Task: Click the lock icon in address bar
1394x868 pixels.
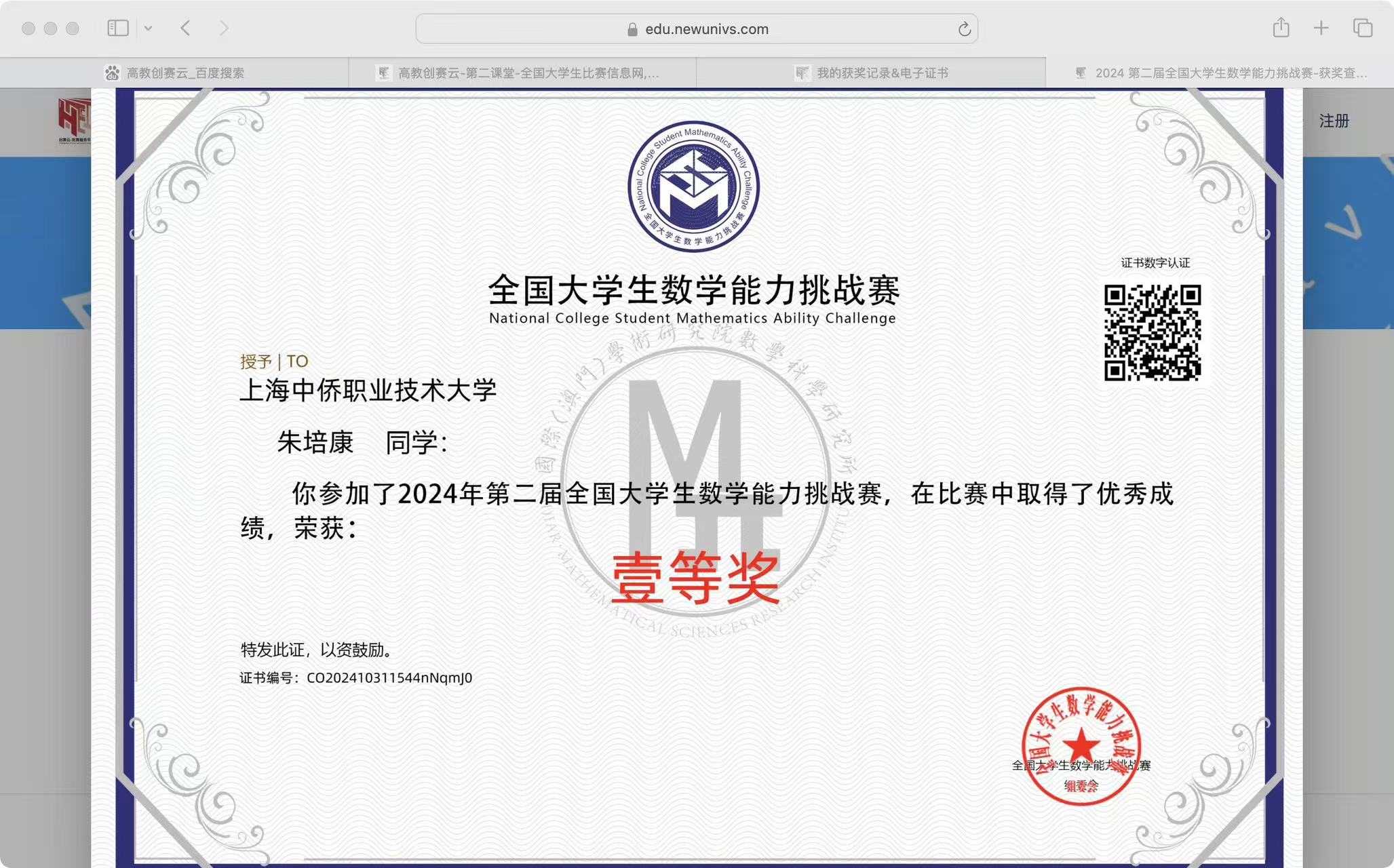Action: pyautogui.click(x=632, y=29)
